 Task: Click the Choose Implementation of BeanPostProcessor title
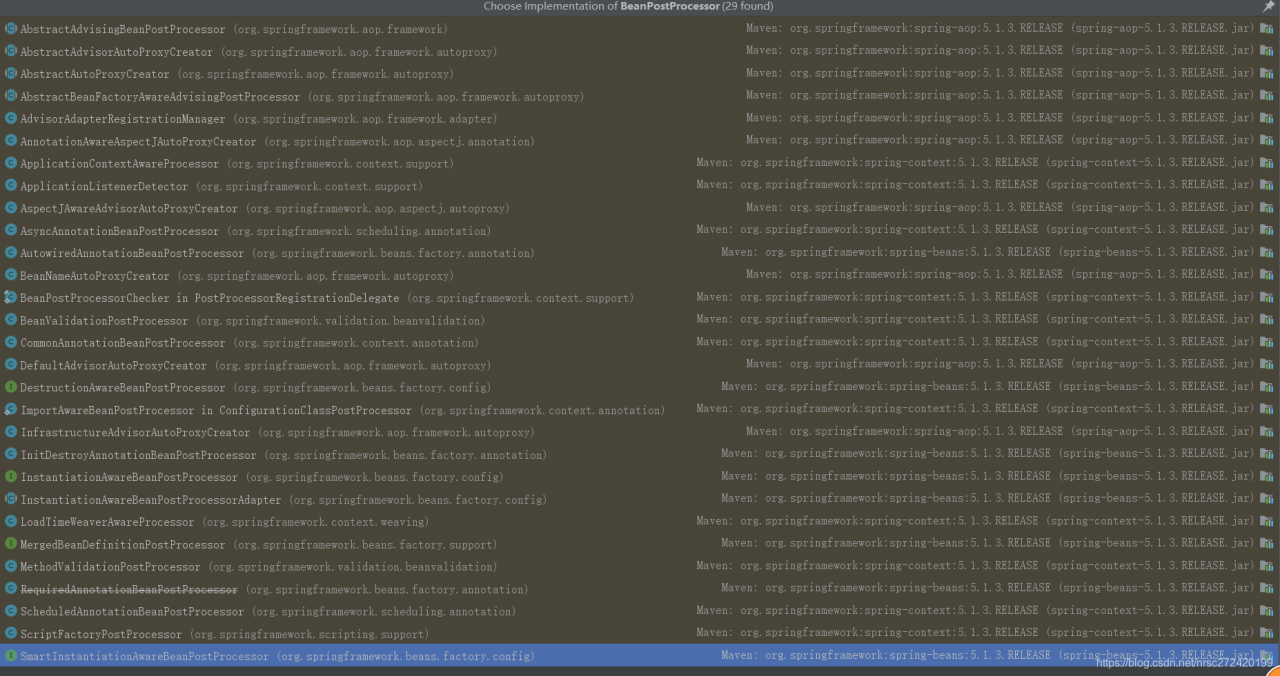click(628, 6)
